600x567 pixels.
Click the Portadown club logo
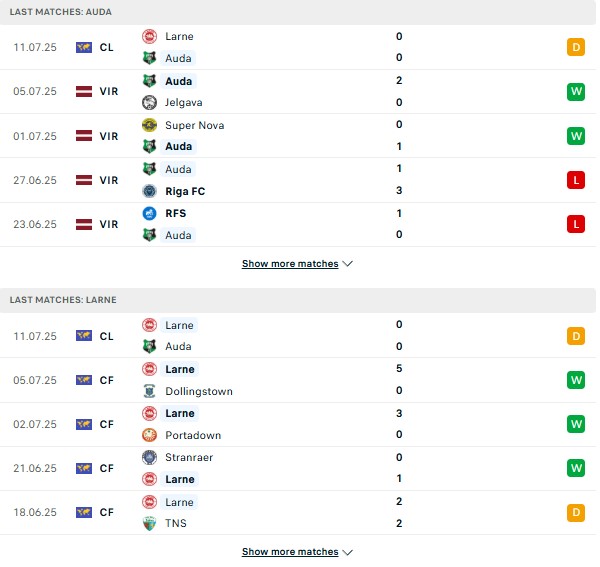pyautogui.click(x=149, y=435)
